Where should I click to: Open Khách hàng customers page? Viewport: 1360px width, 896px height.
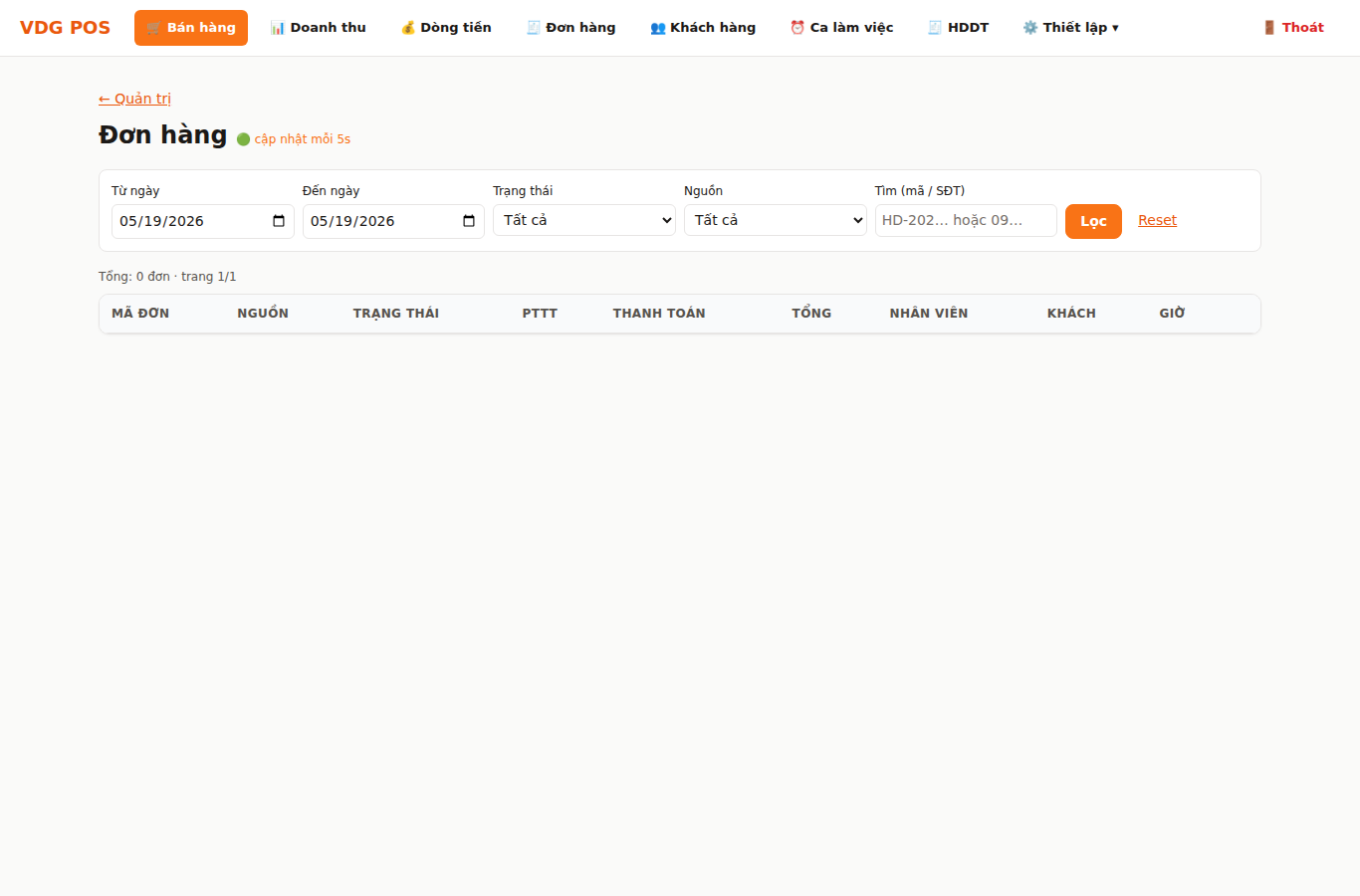703,28
